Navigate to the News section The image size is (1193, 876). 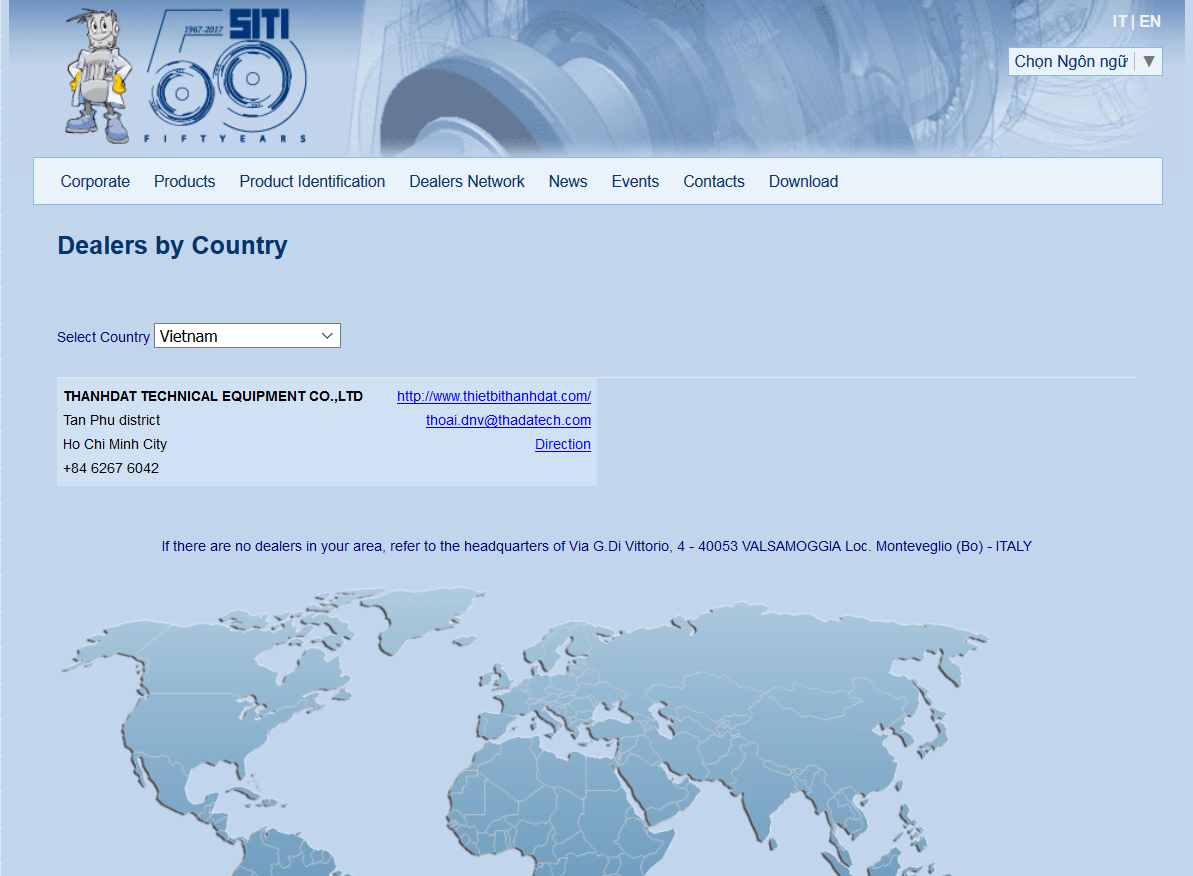point(568,181)
